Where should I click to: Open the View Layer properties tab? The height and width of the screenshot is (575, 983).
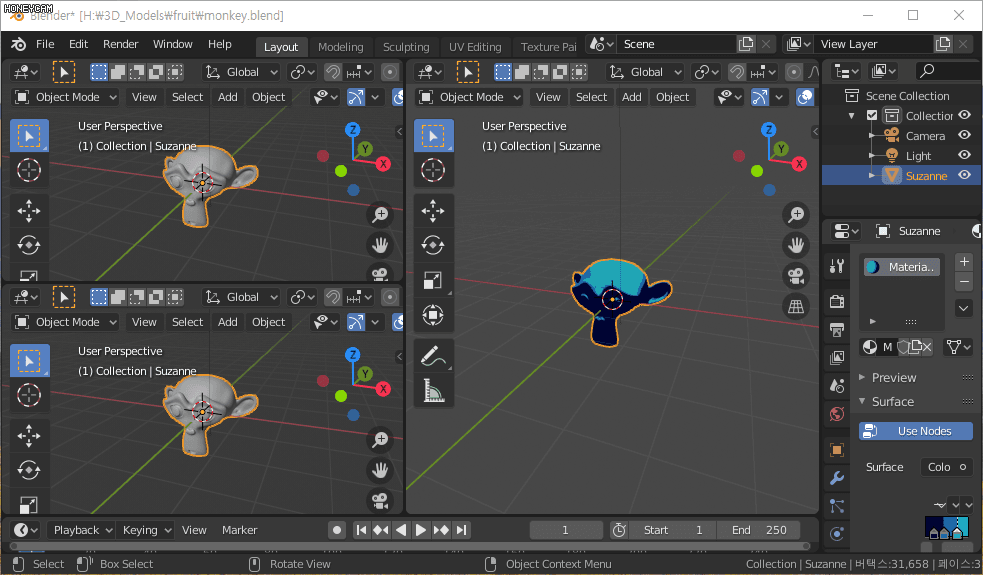point(837,358)
